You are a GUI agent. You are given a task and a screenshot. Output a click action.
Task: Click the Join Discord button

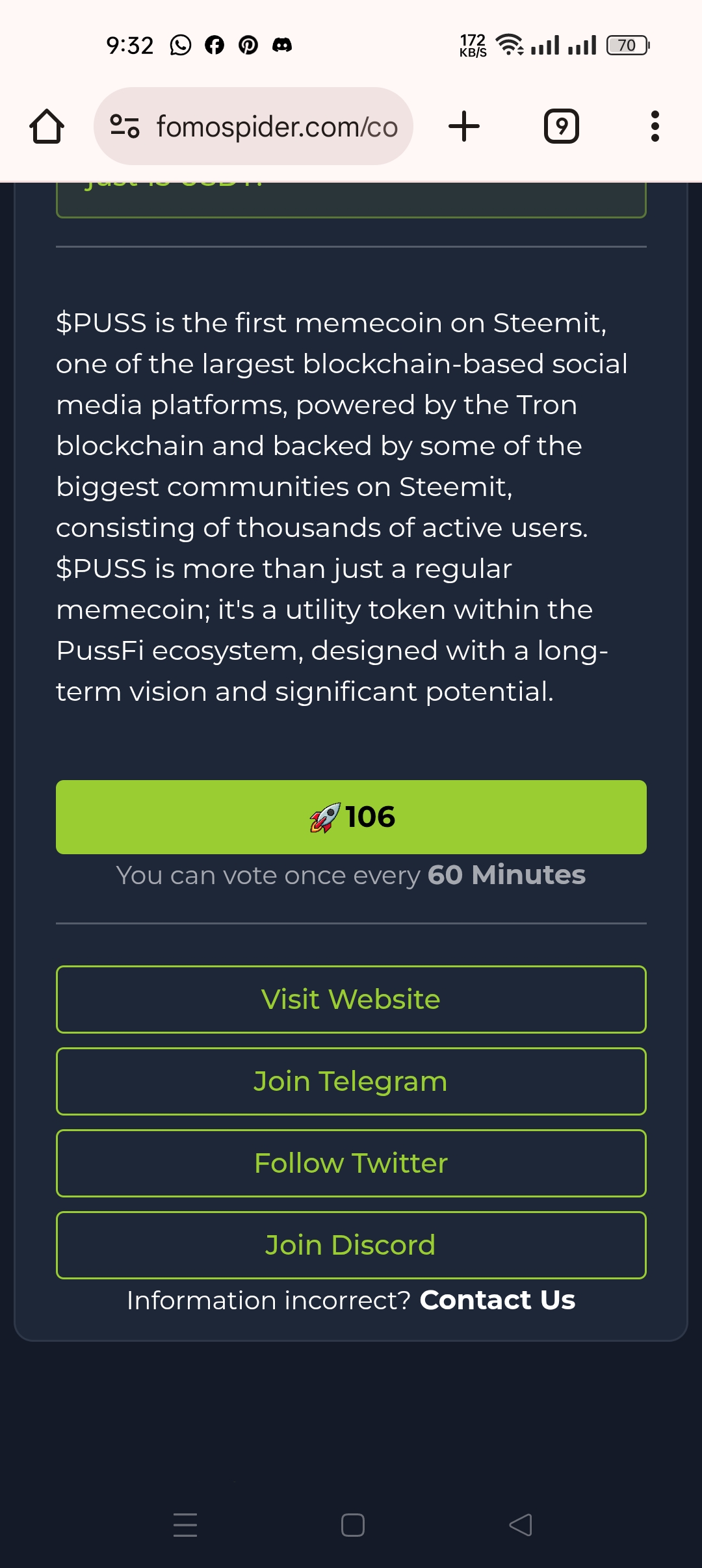coord(351,1245)
